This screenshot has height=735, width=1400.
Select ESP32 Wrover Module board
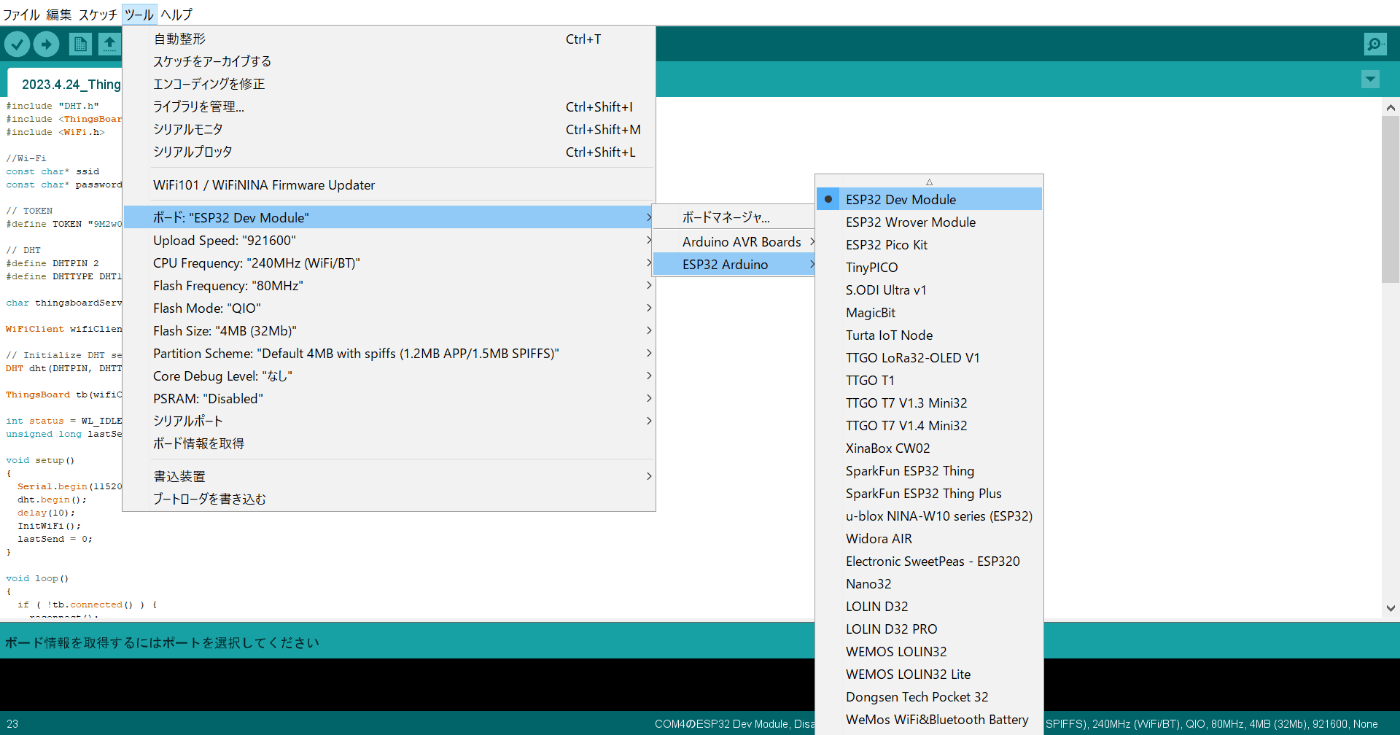click(x=930, y=222)
